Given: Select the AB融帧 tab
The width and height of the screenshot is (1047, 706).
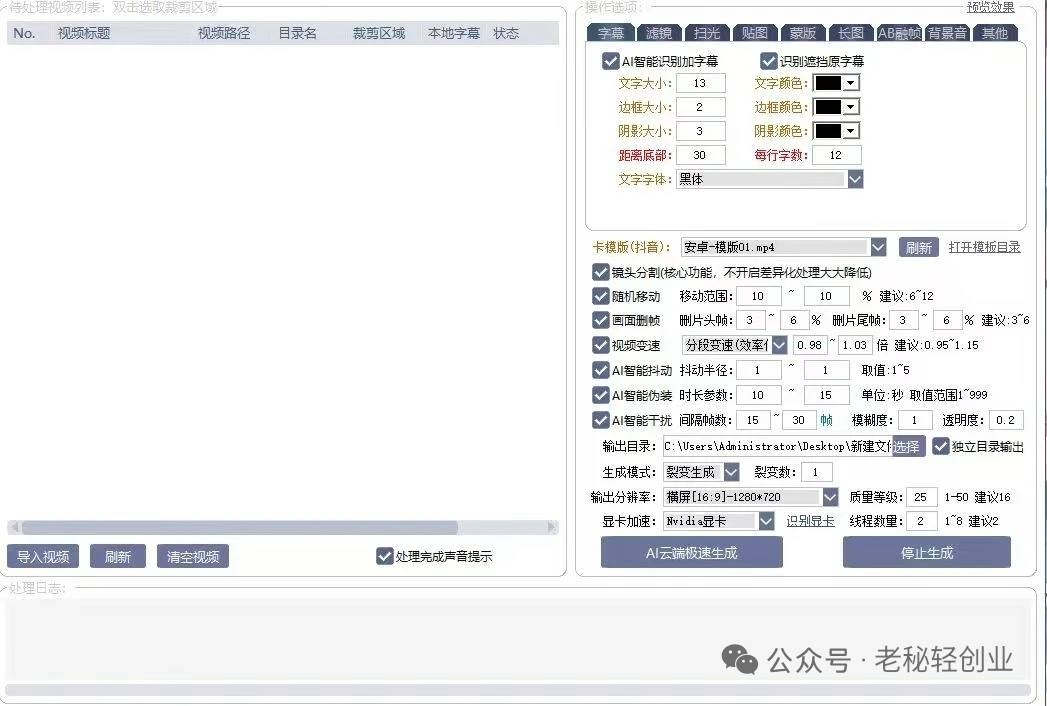Looking at the screenshot, I should click(899, 33).
